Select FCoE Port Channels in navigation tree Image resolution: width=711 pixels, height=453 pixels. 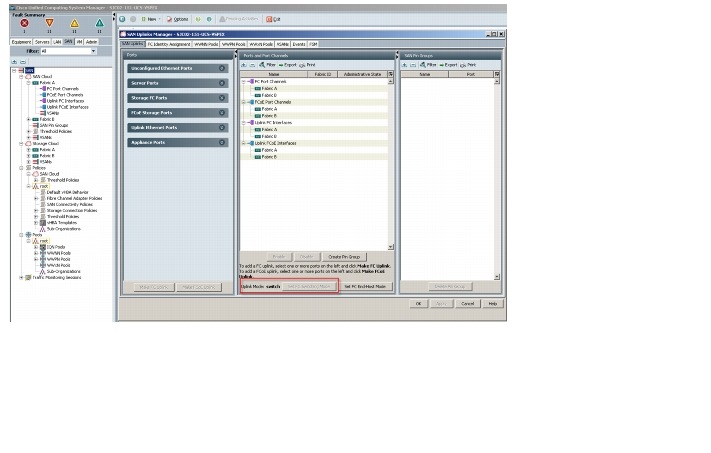coord(65,95)
